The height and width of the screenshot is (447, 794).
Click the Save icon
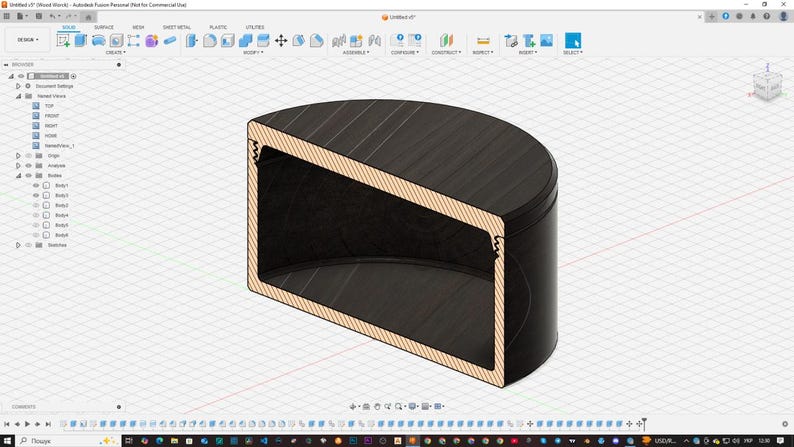click(x=38, y=17)
